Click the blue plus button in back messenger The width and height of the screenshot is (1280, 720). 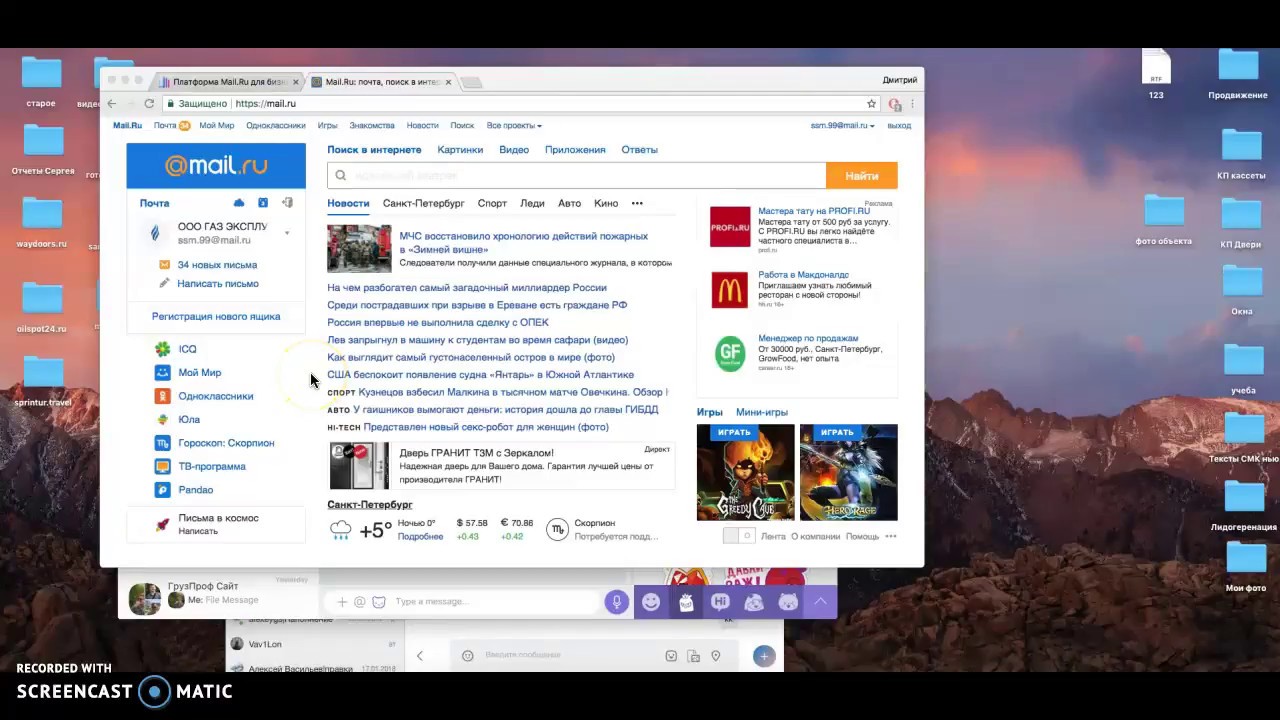coord(764,656)
